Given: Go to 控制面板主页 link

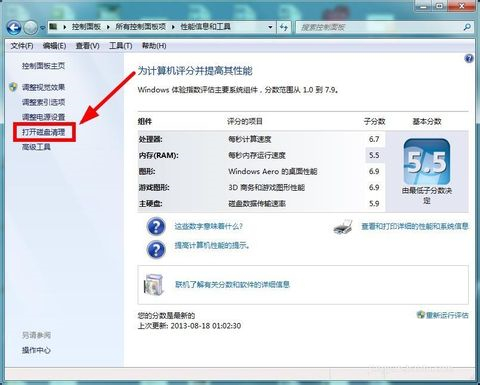Looking at the screenshot, I should 43,66.
